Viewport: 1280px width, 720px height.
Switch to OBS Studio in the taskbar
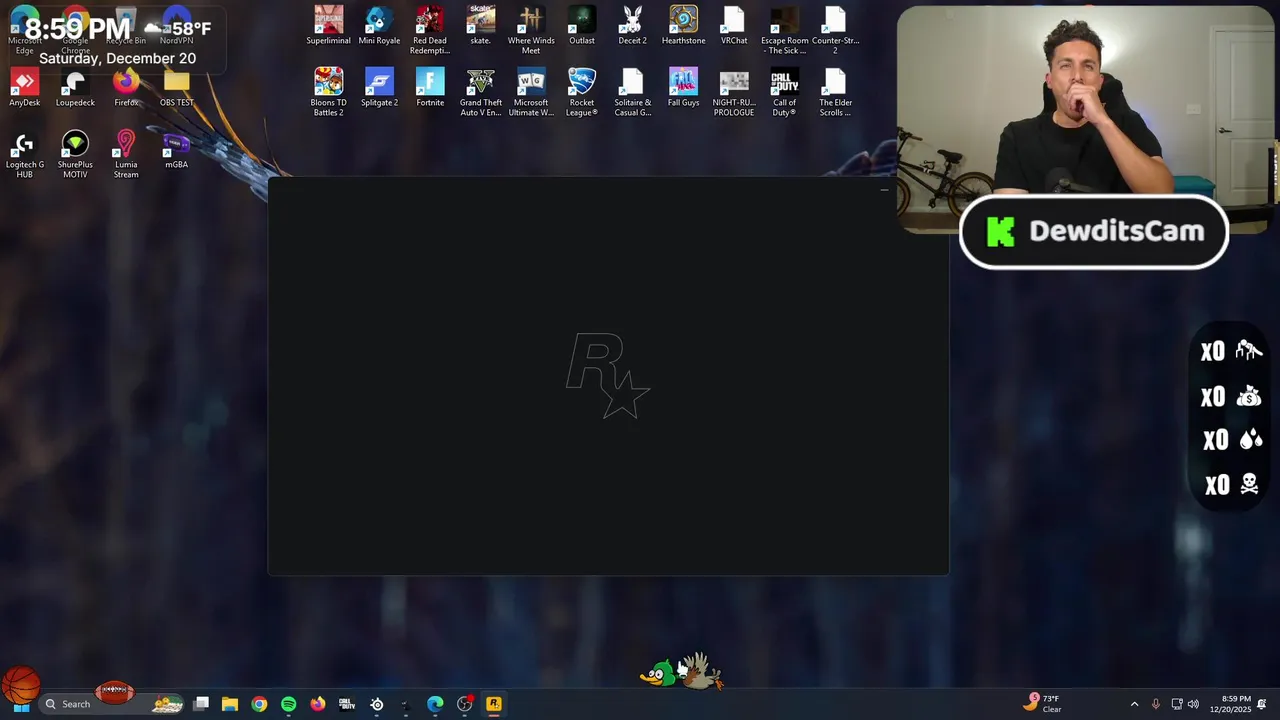click(x=464, y=704)
